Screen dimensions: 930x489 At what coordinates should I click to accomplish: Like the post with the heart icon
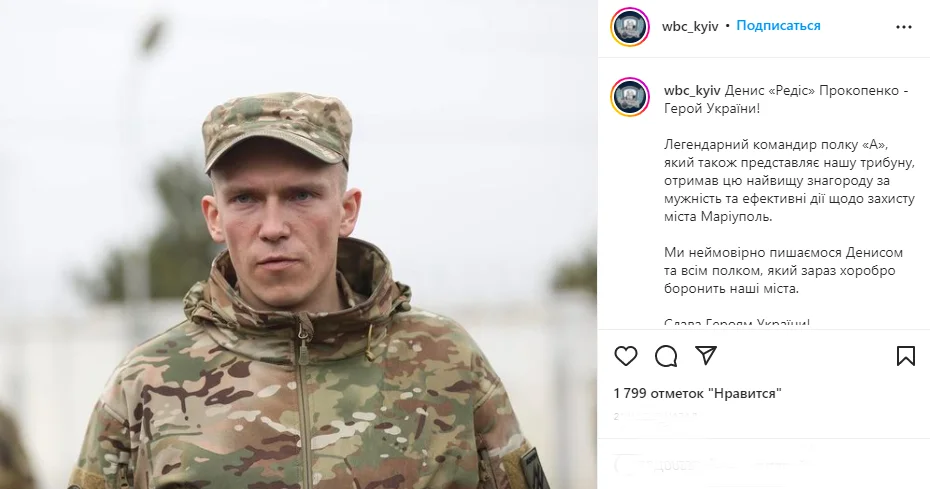click(x=626, y=356)
